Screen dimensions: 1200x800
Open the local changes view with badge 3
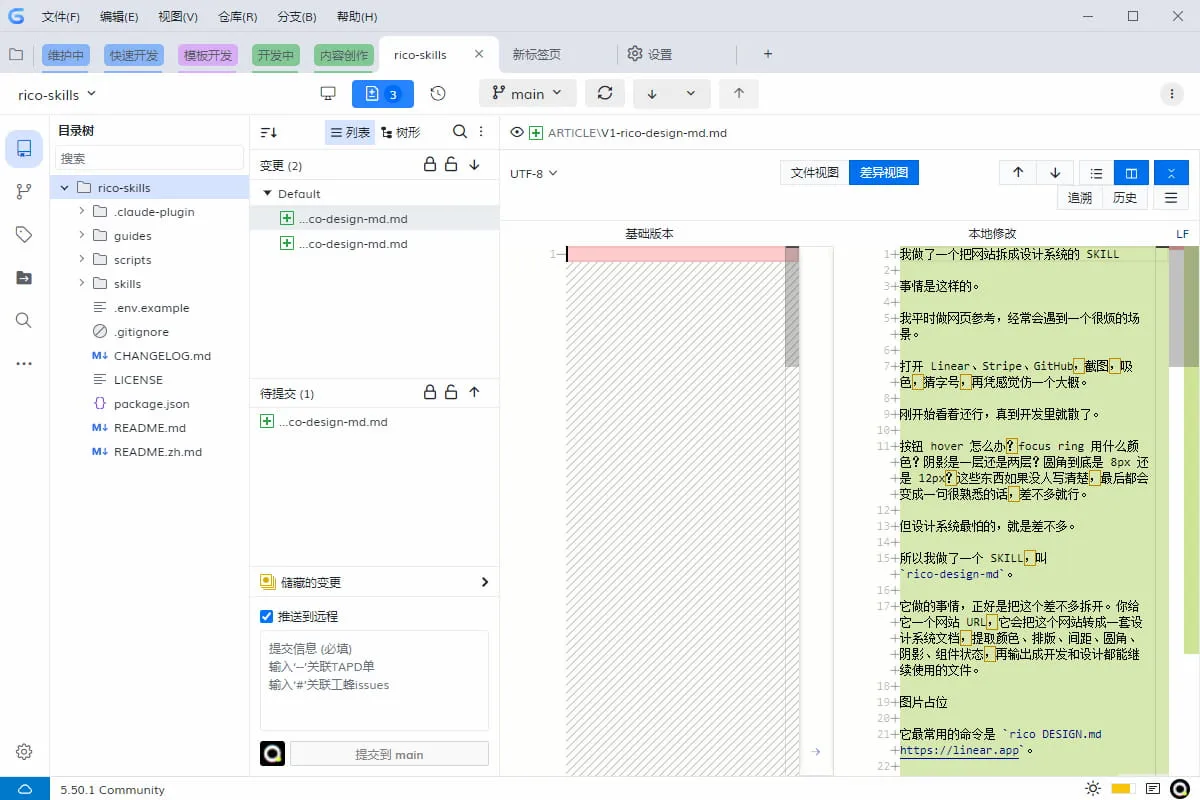tap(383, 94)
